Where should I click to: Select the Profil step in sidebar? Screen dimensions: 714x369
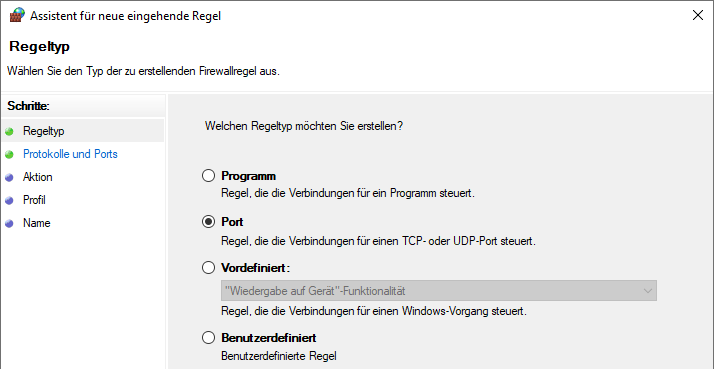coord(34,200)
